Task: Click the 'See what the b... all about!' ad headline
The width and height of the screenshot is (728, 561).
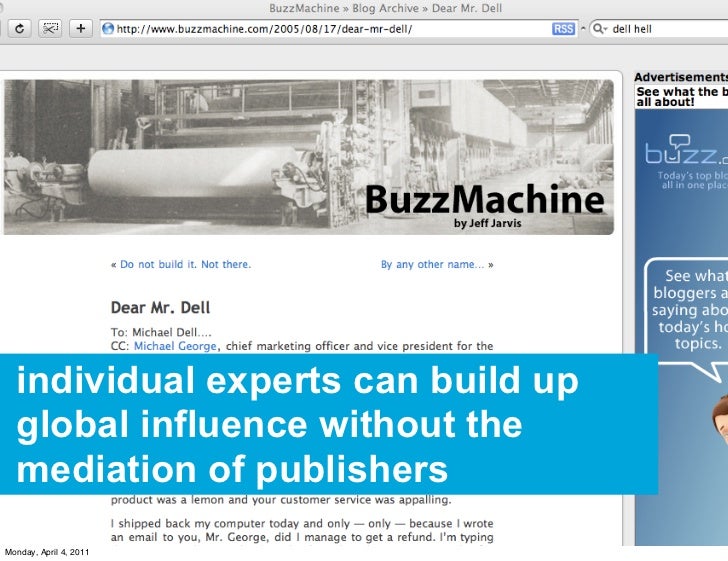Action: (x=682, y=97)
